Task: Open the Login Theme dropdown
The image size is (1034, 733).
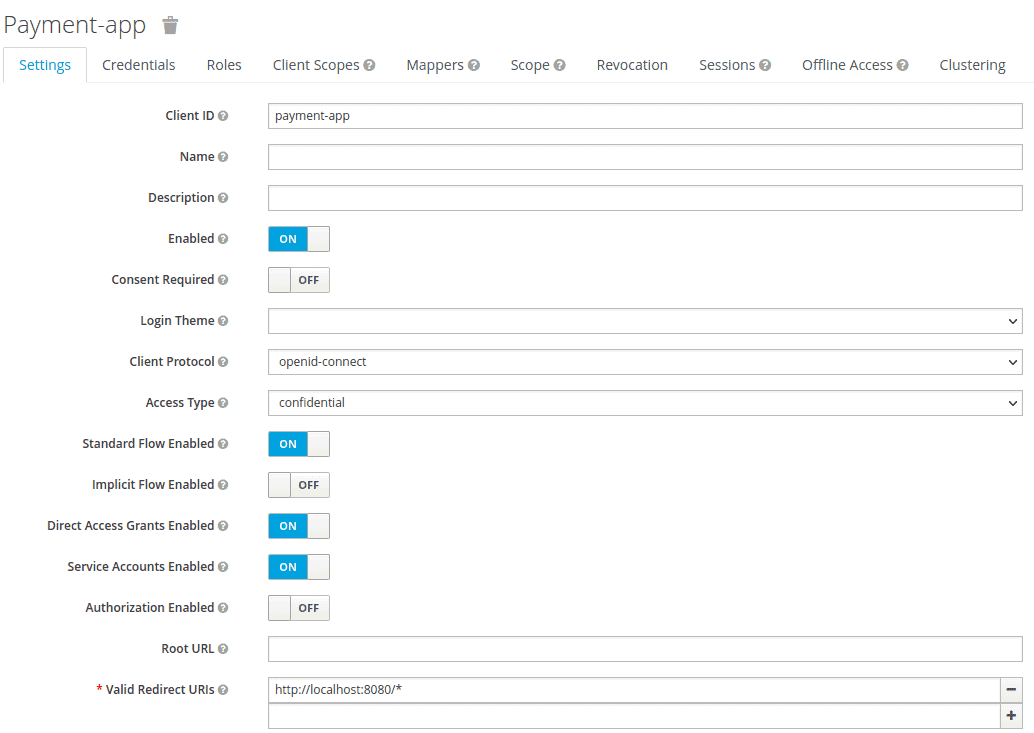Action: click(x=645, y=321)
